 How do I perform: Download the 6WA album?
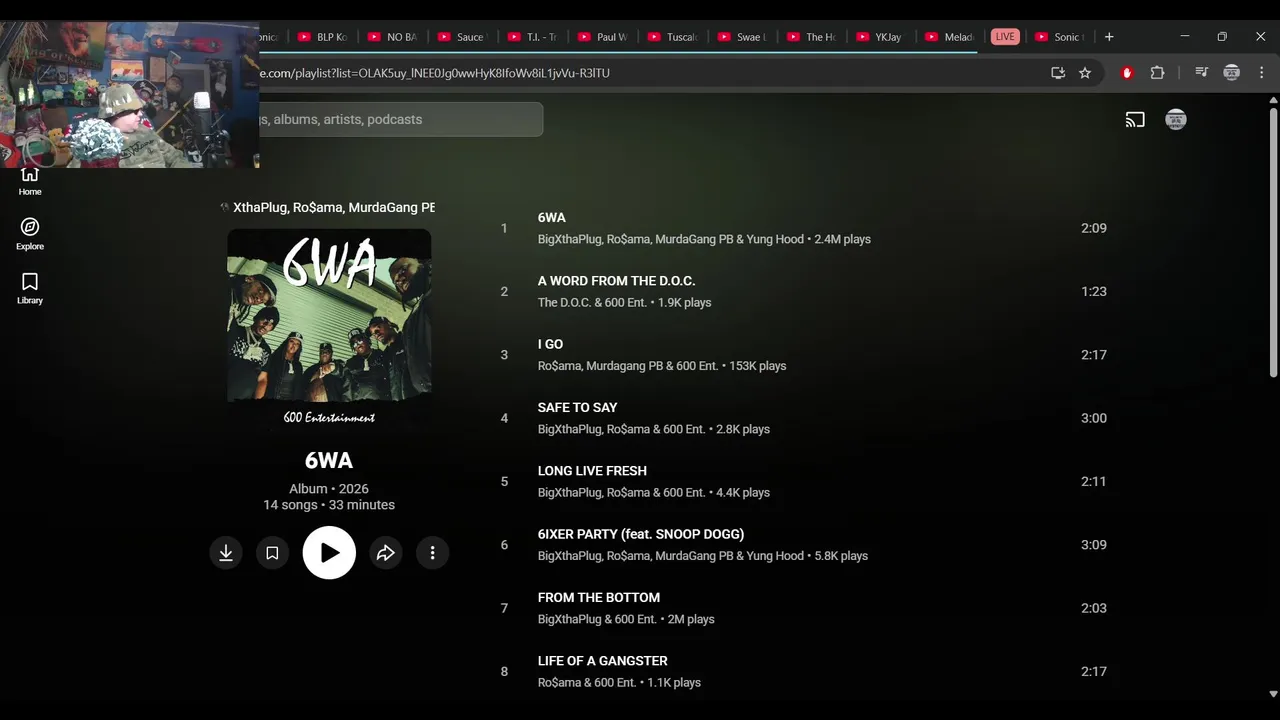(226, 553)
